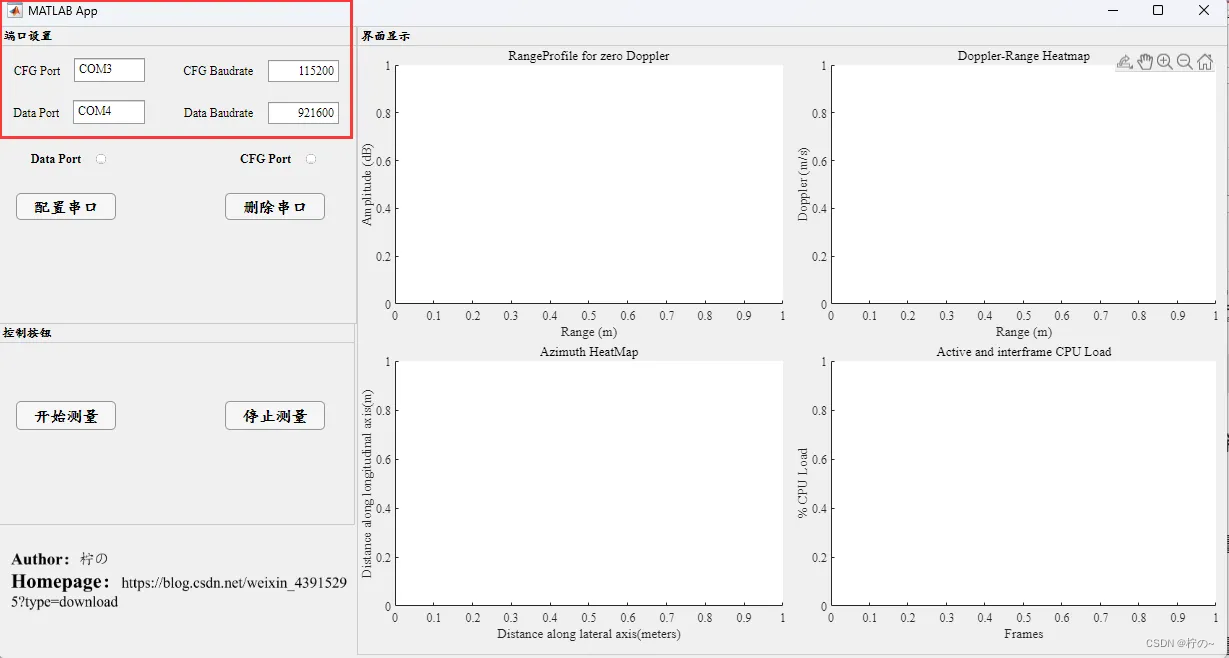Click the Doppler-Range Heatmap plot area
The width and height of the screenshot is (1229, 658).
(1023, 185)
